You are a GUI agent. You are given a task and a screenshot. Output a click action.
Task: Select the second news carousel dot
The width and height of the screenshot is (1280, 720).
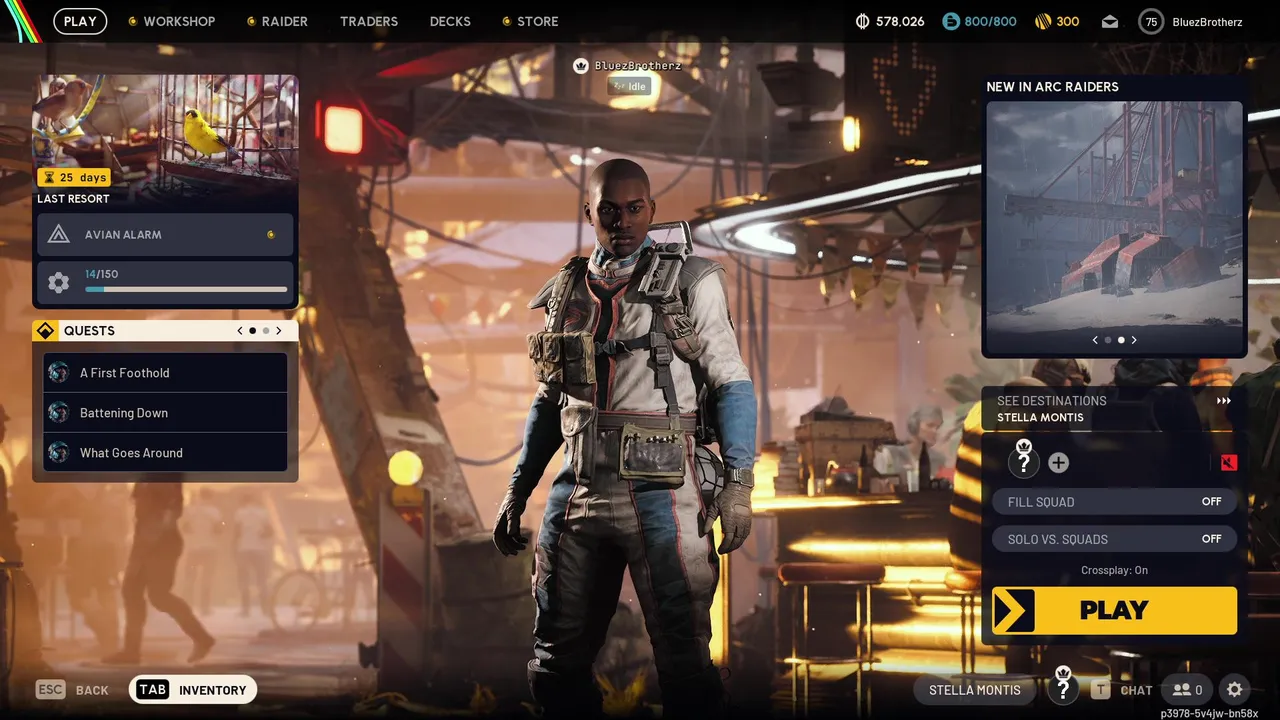click(x=1121, y=340)
